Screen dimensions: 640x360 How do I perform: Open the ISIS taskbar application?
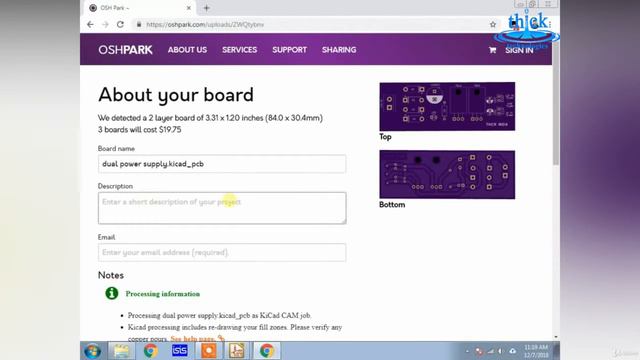(x=180, y=351)
